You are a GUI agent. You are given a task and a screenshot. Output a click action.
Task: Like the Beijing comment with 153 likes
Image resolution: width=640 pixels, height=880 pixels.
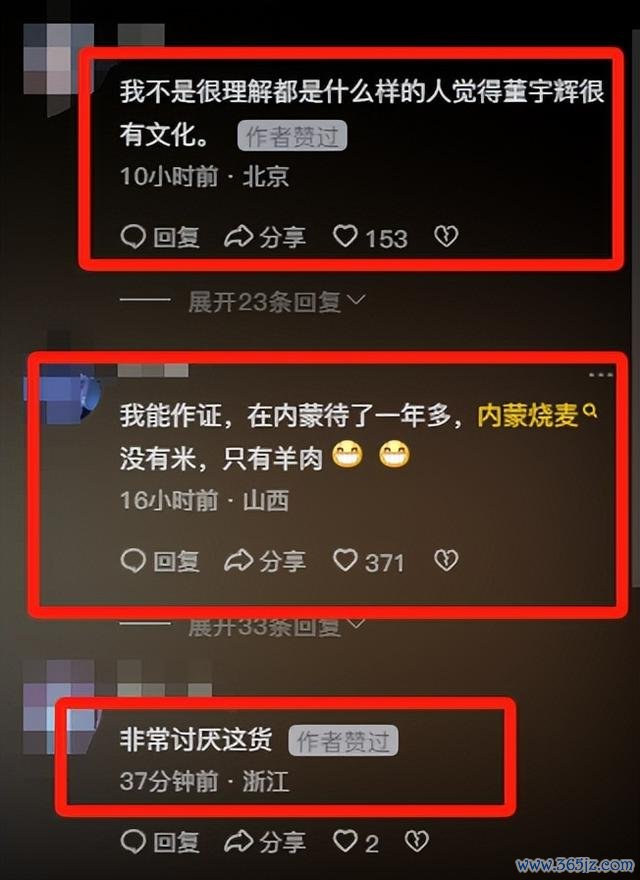point(370,237)
